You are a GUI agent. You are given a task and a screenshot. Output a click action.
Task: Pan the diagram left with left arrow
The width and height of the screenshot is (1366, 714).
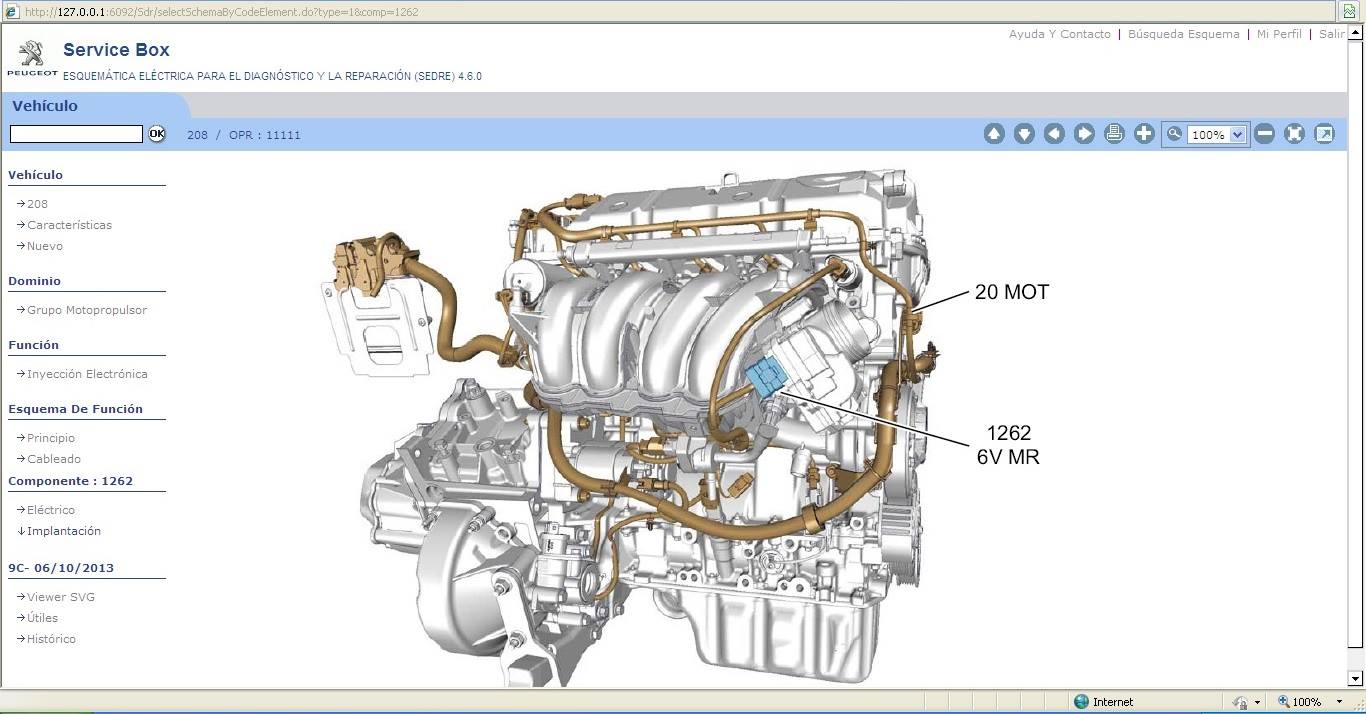pos(1054,134)
